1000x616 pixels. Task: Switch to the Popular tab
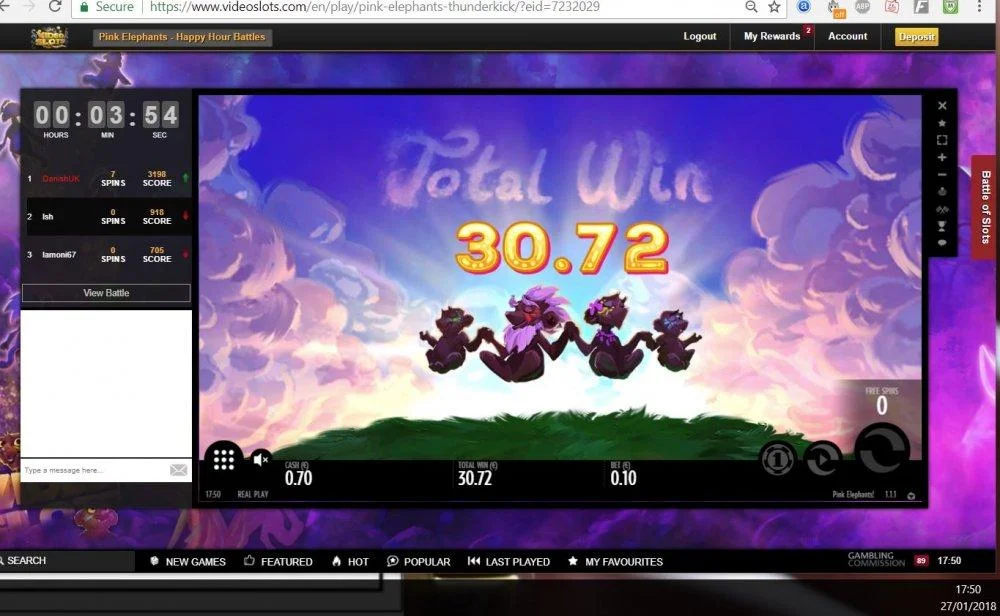point(418,561)
